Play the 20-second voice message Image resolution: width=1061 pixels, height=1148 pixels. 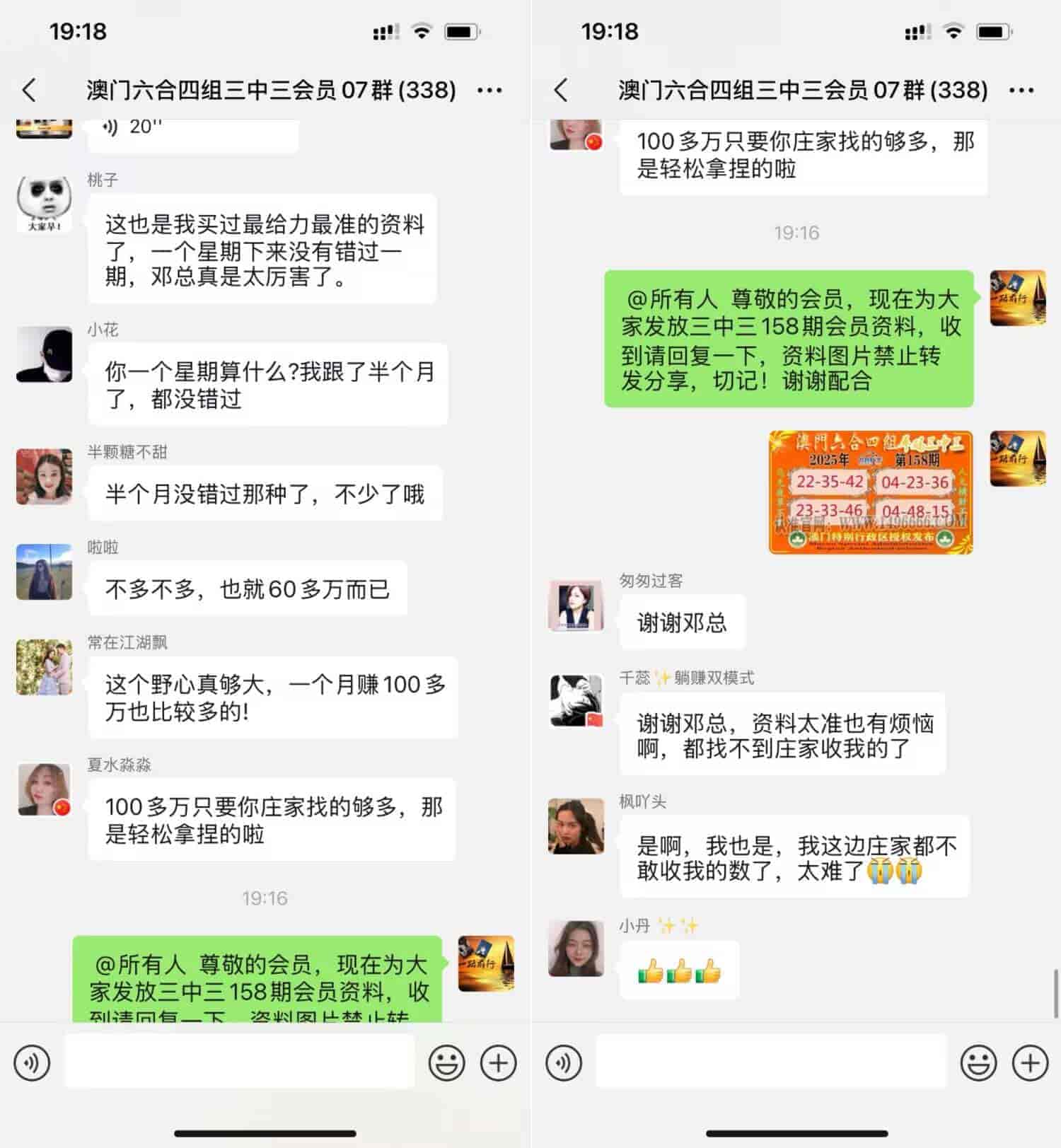pyautogui.click(x=192, y=133)
